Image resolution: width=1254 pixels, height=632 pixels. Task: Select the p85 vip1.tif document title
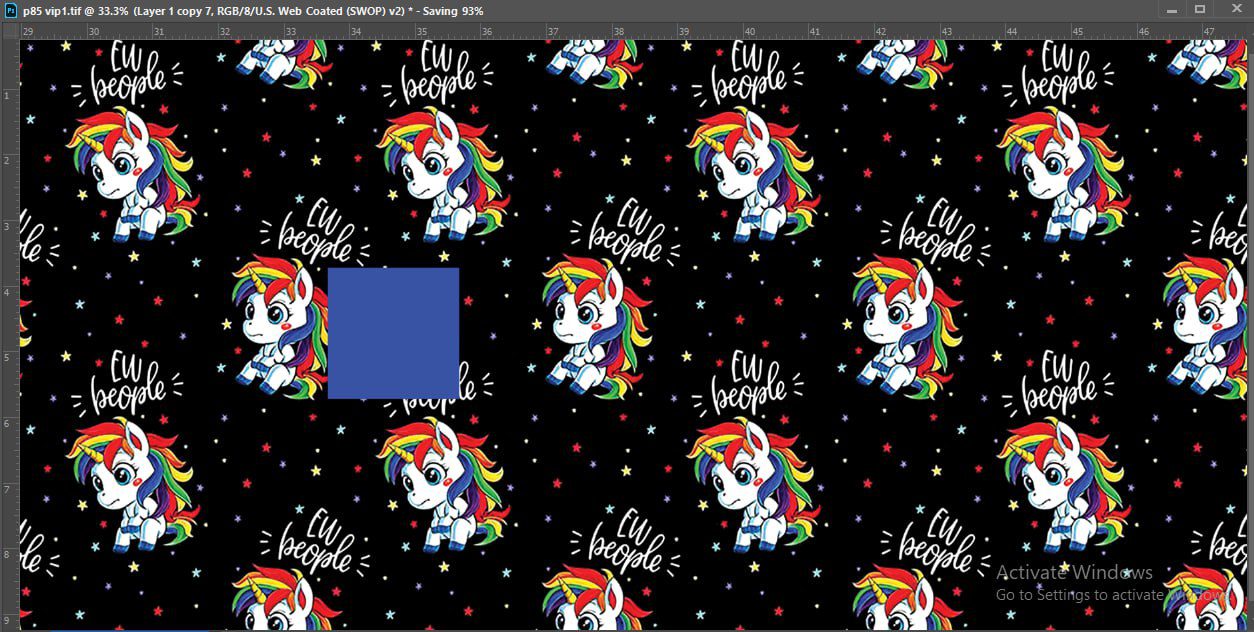tap(253, 10)
